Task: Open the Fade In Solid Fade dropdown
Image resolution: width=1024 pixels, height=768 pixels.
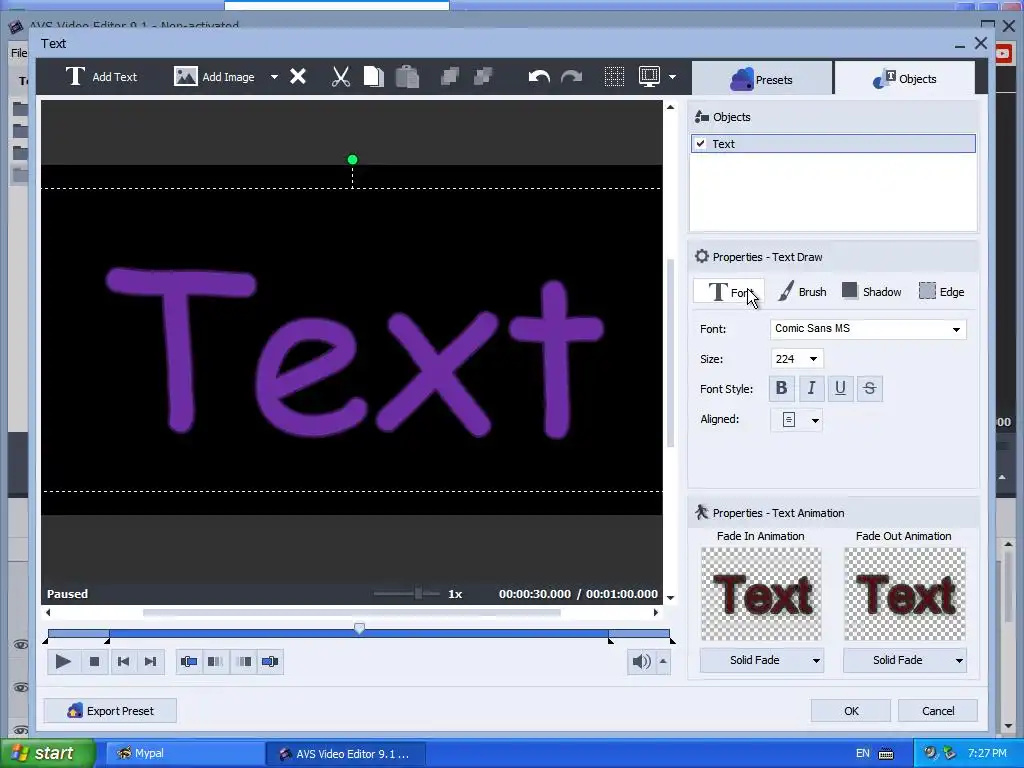Action: (x=761, y=660)
